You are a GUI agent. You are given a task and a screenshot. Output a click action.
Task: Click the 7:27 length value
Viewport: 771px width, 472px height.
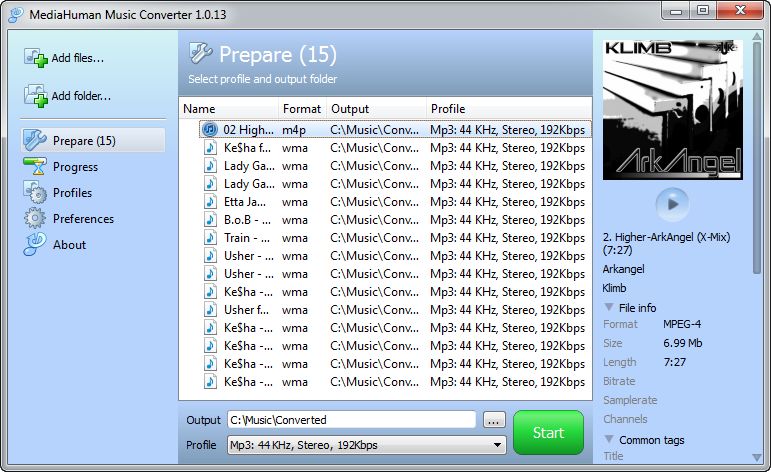[674, 362]
